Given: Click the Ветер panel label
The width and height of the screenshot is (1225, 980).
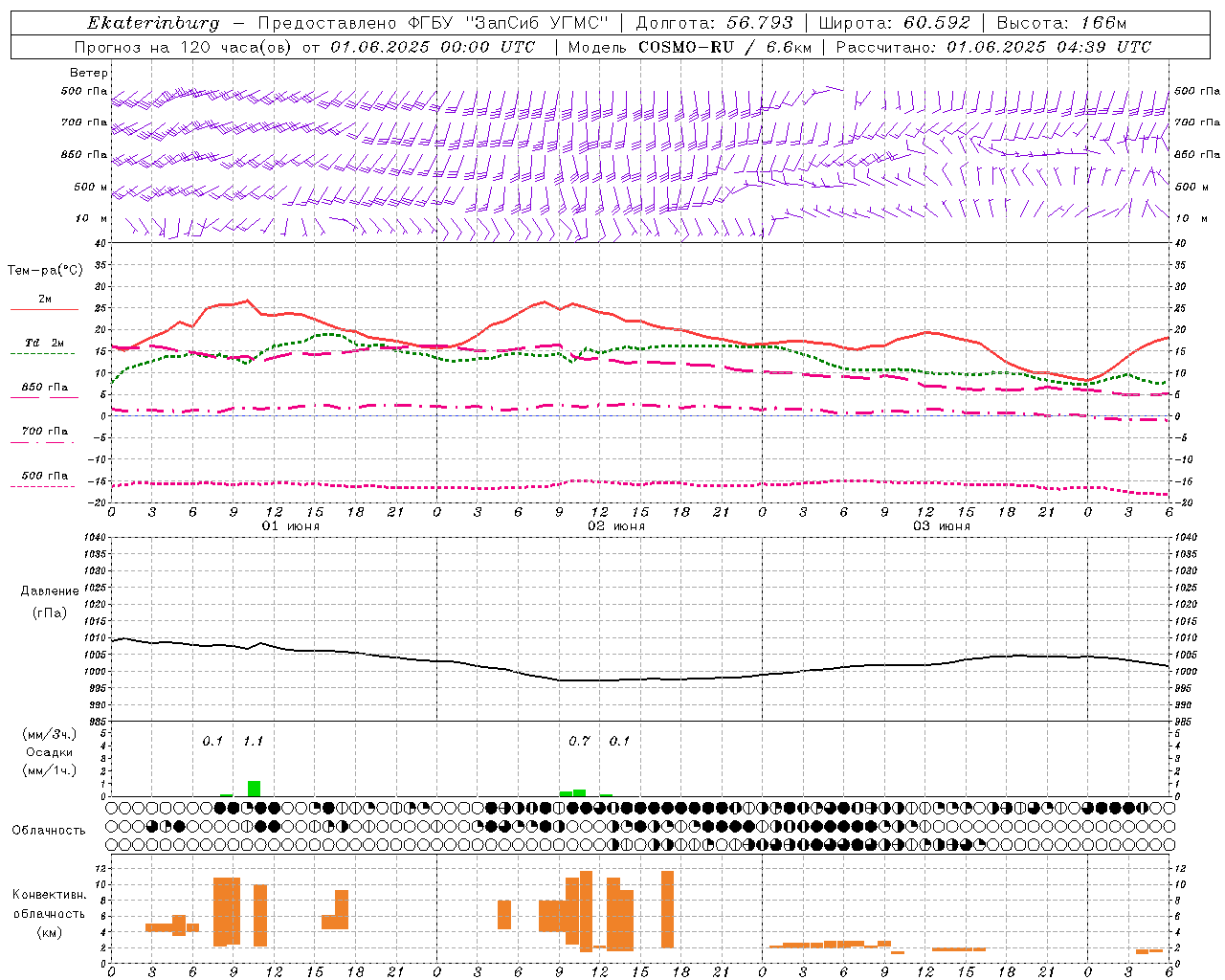Looking at the screenshot, I should (89, 73).
